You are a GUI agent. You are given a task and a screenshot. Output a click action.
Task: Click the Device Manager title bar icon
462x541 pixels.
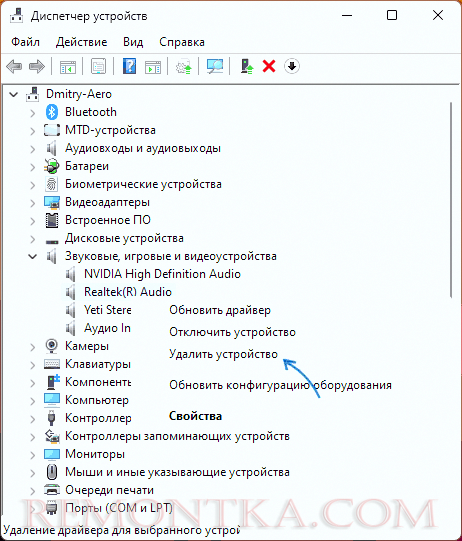click(x=16, y=15)
